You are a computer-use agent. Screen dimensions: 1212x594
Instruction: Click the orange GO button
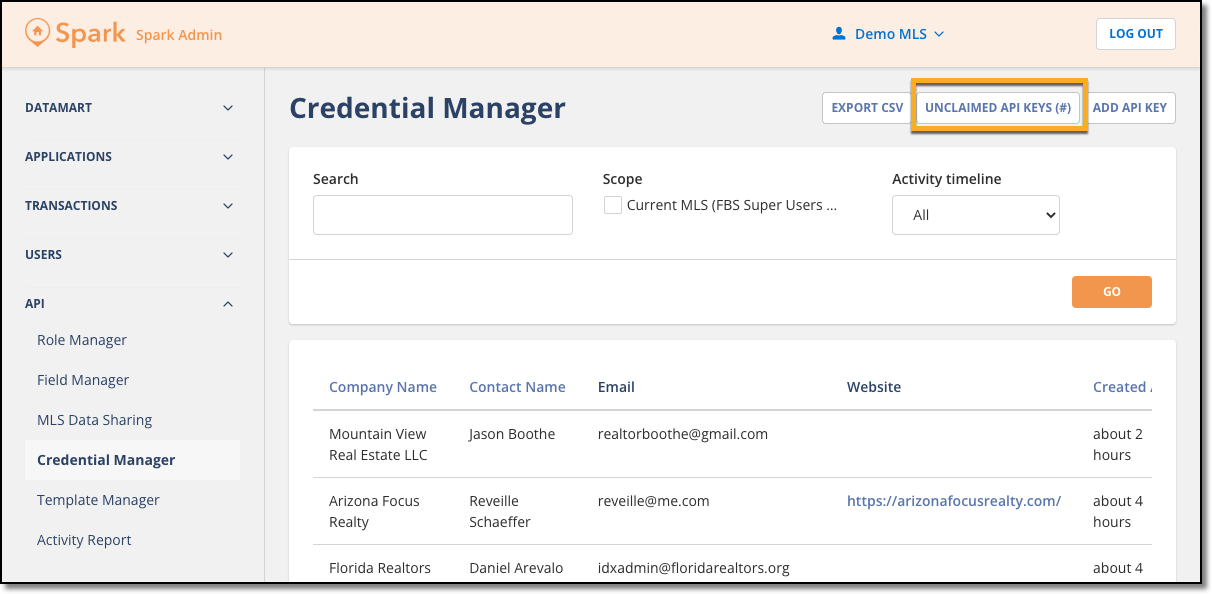tap(1112, 292)
